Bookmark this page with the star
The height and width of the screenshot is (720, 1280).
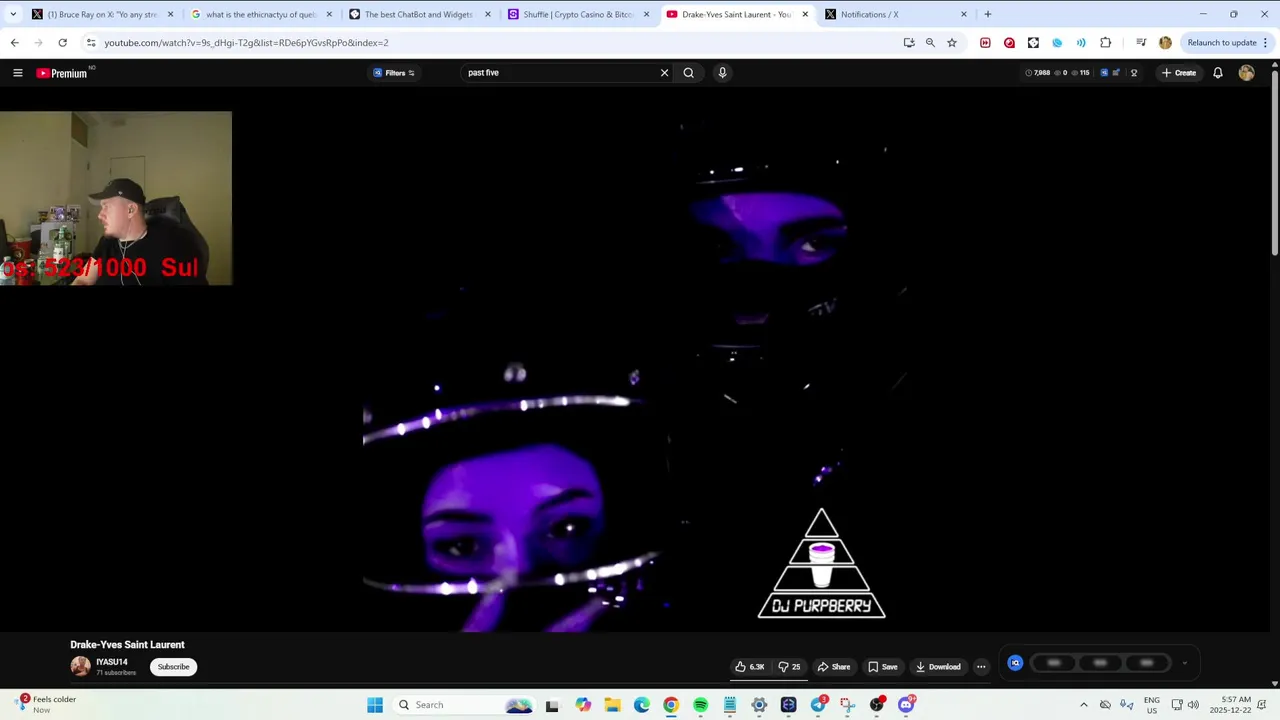[952, 43]
